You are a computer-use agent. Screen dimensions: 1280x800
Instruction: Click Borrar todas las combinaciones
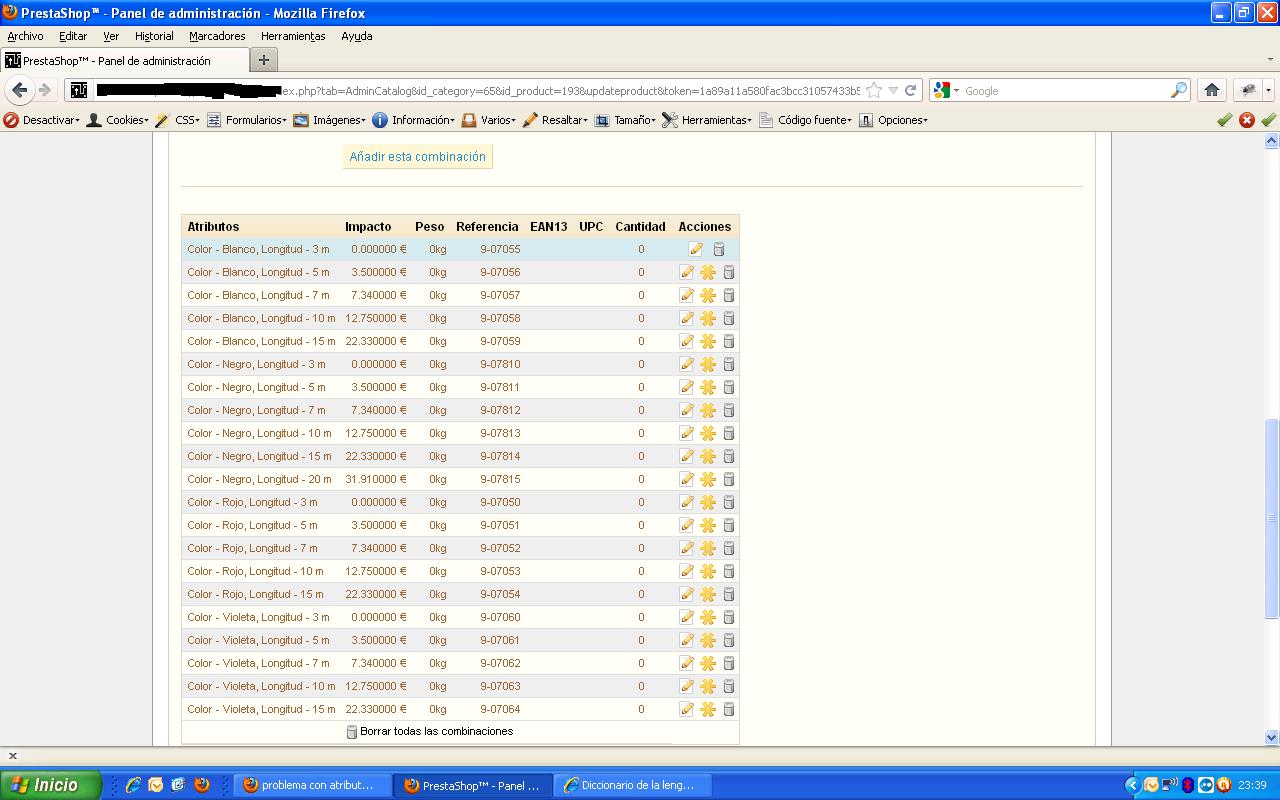(429, 731)
